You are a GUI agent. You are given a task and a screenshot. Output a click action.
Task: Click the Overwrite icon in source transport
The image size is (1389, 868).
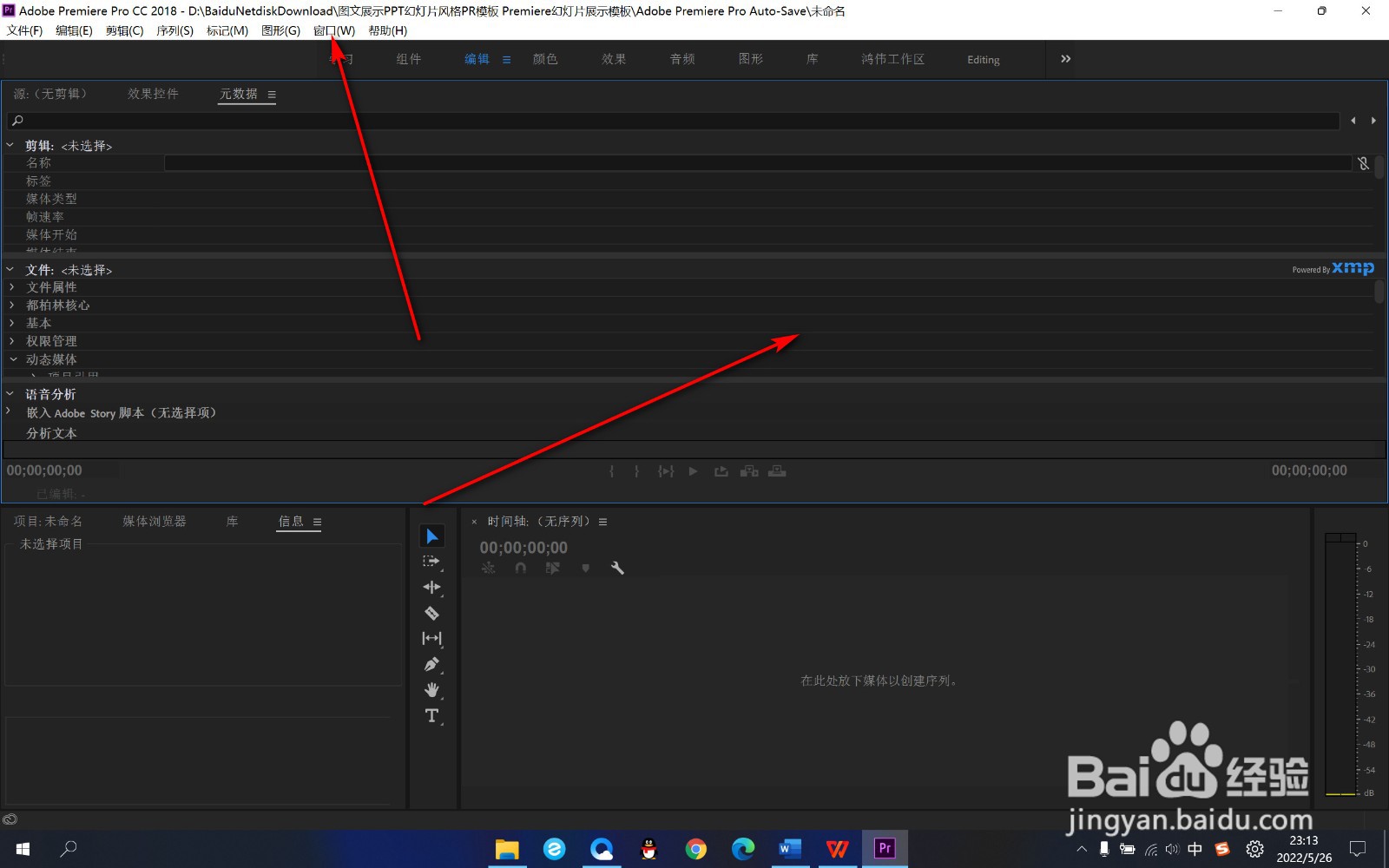coord(777,471)
